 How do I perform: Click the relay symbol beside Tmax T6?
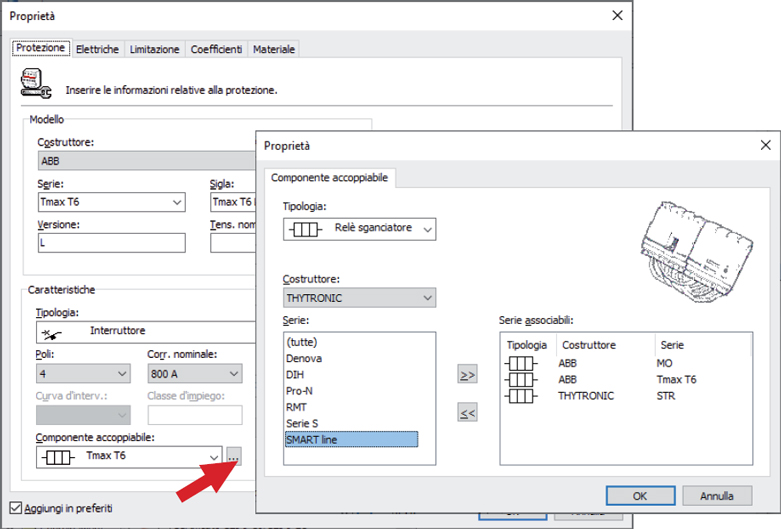tap(58, 457)
